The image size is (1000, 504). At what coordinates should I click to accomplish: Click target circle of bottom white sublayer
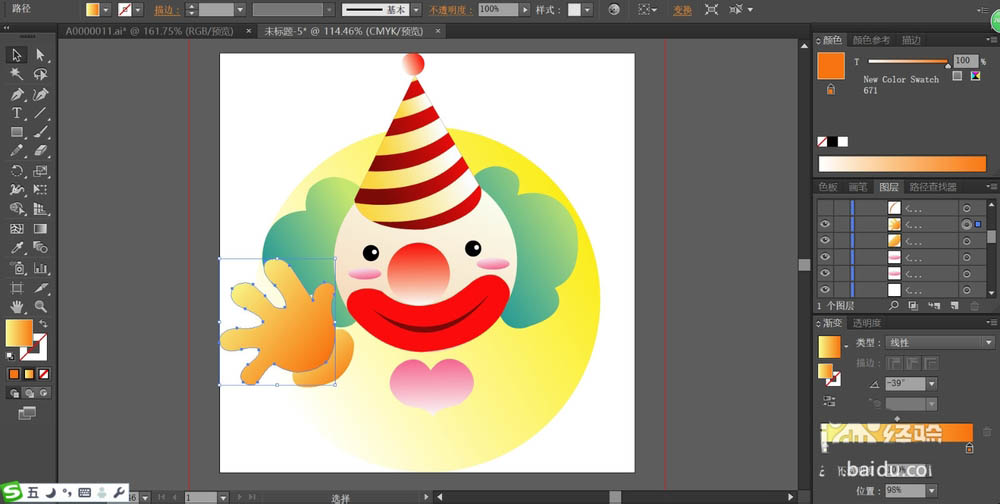coord(966,290)
